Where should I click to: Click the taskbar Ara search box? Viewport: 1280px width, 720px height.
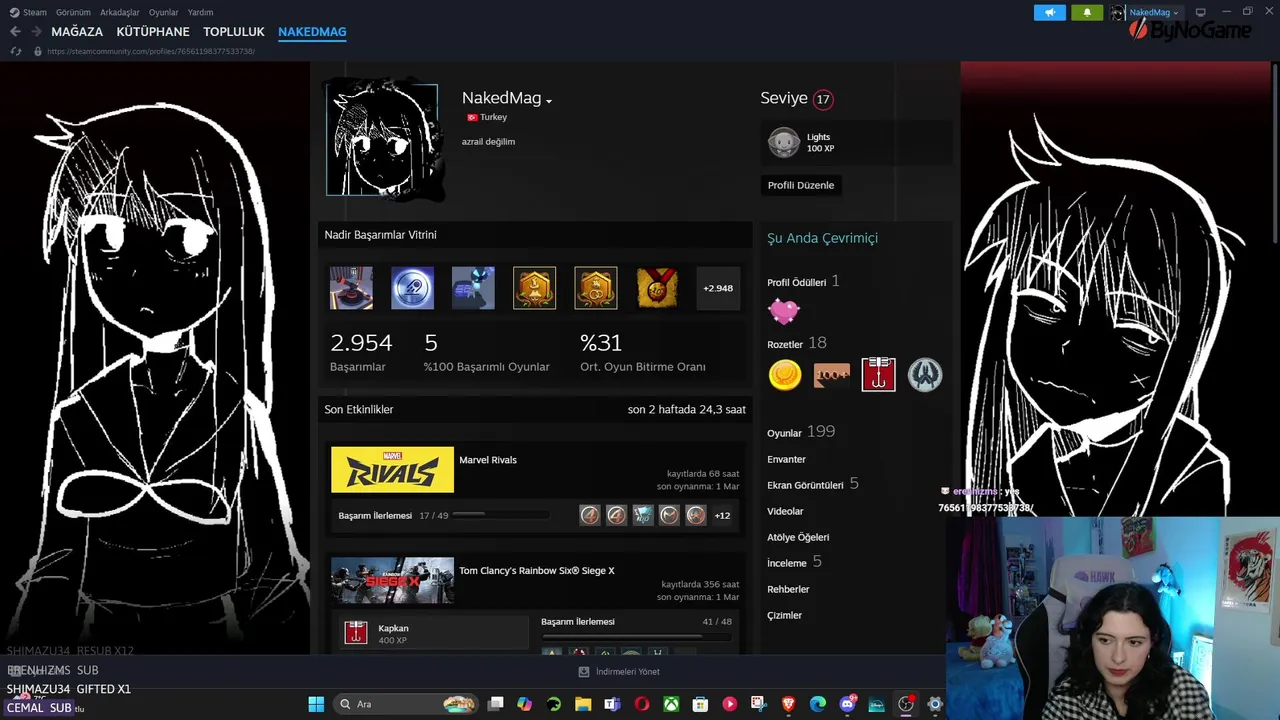click(405, 704)
